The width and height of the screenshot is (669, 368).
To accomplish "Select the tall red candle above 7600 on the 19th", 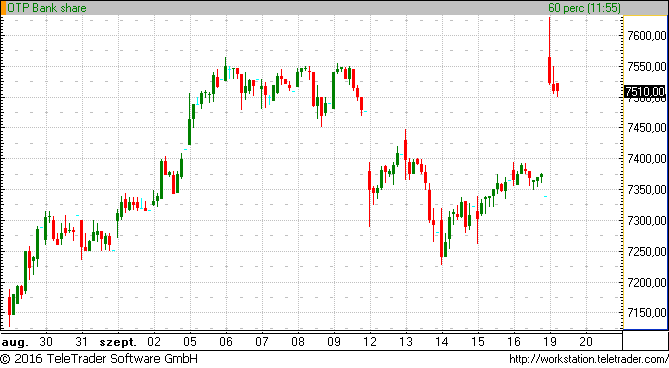I will [x=550, y=50].
